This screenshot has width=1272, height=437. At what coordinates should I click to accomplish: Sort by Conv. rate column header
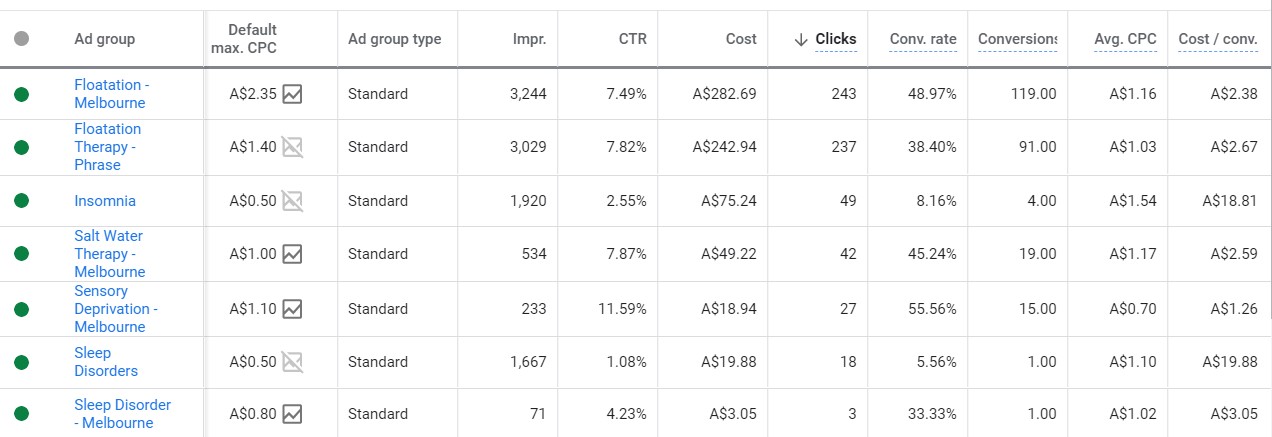click(x=922, y=39)
